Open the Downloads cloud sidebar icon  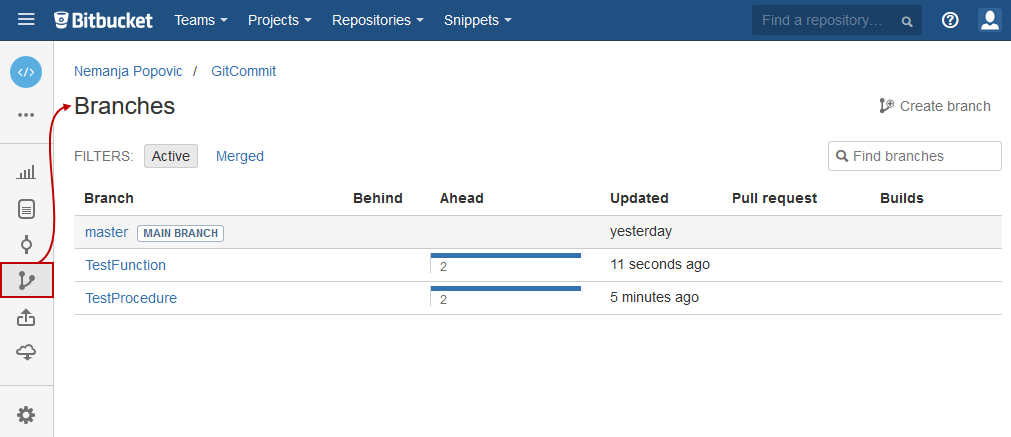(x=26, y=352)
